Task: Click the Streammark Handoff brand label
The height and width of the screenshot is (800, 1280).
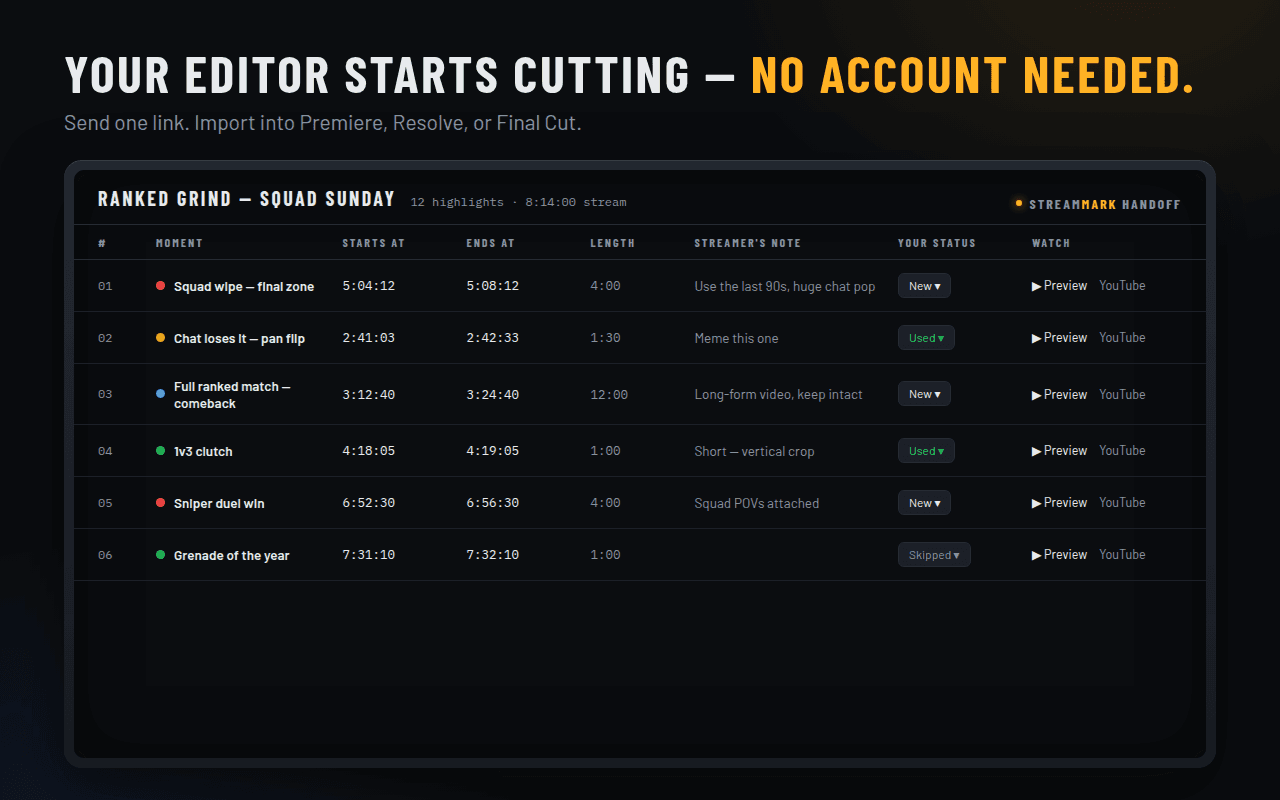Action: (x=1105, y=204)
